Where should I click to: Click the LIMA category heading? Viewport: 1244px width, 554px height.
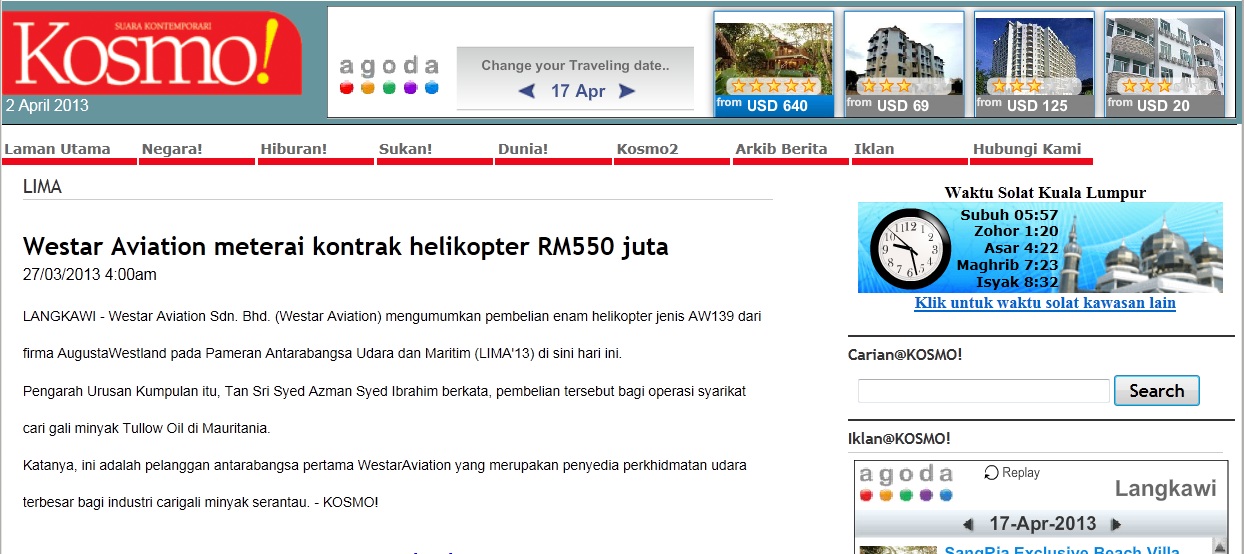point(42,187)
